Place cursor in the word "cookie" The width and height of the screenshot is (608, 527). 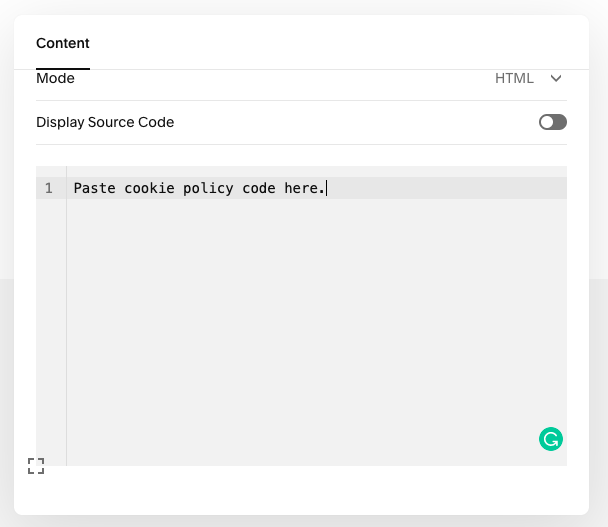click(x=149, y=188)
